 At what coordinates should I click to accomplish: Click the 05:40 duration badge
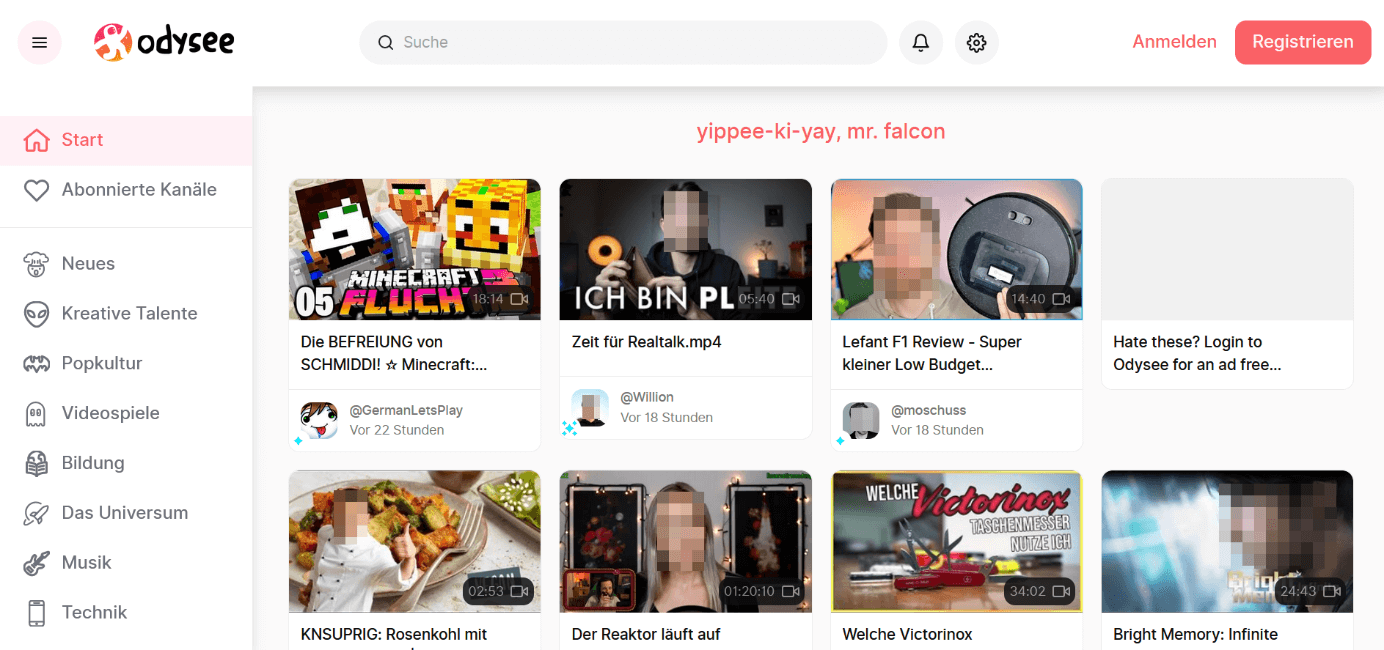pos(770,299)
